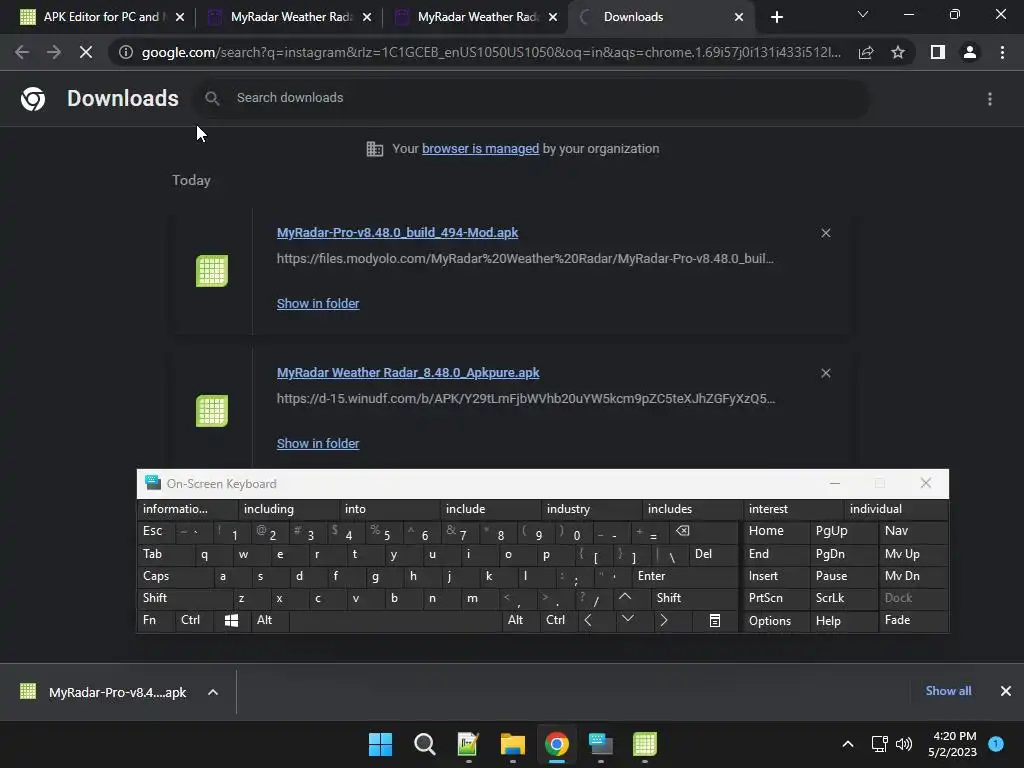Tap the Esc key on On-Screen Keyboard
1024x768 pixels.
(155, 532)
